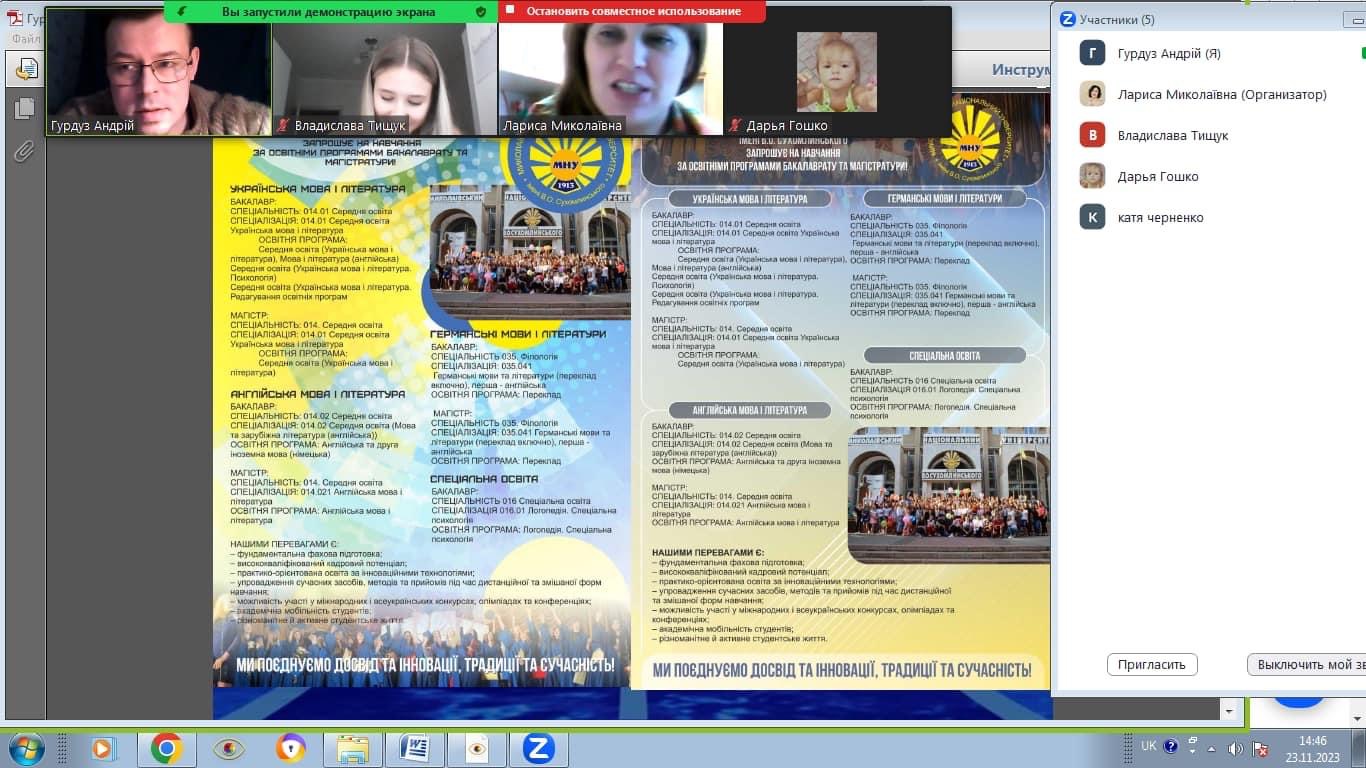This screenshot has width=1366, height=768.
Task: Click Дарья Гошко's muted microphone icon
Action: (x=736, y=126)
